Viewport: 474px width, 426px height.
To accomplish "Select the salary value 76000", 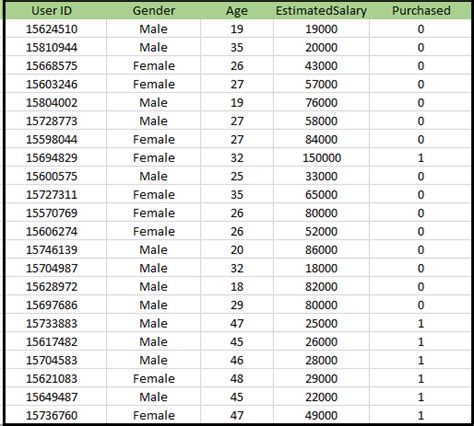I will point(321,103).
